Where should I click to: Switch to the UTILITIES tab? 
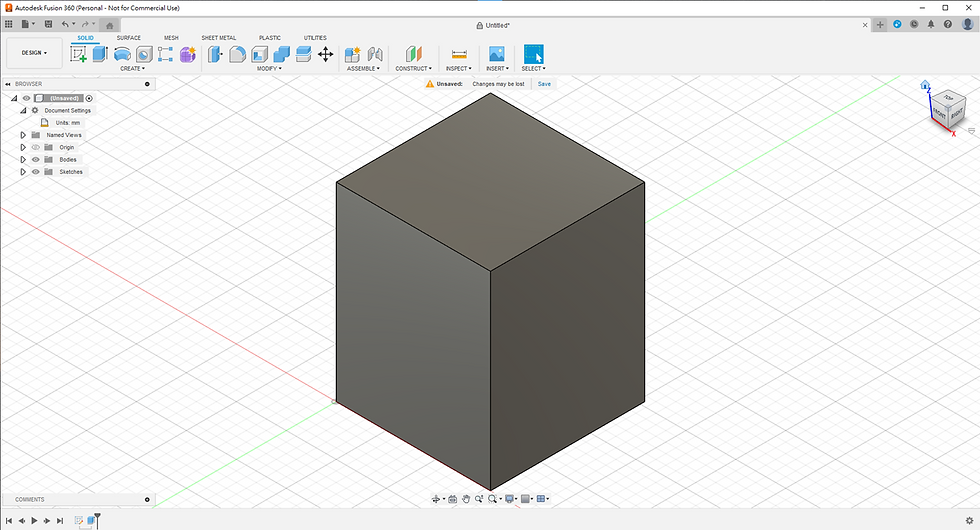(315, 38)
